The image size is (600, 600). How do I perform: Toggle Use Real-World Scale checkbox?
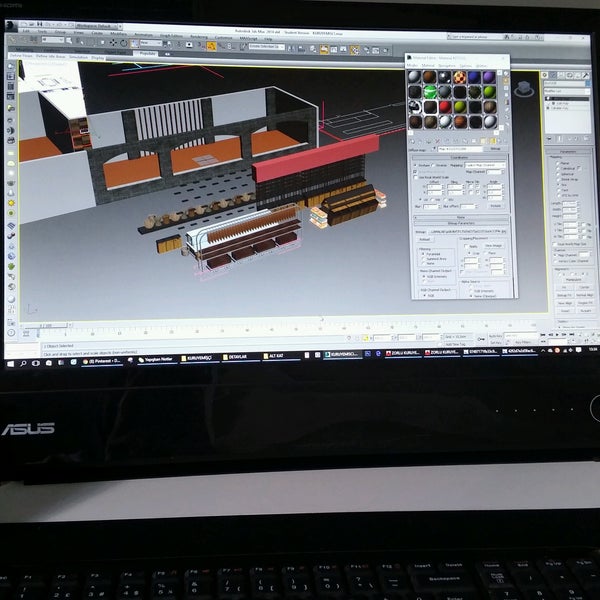(x=416, y=177)
